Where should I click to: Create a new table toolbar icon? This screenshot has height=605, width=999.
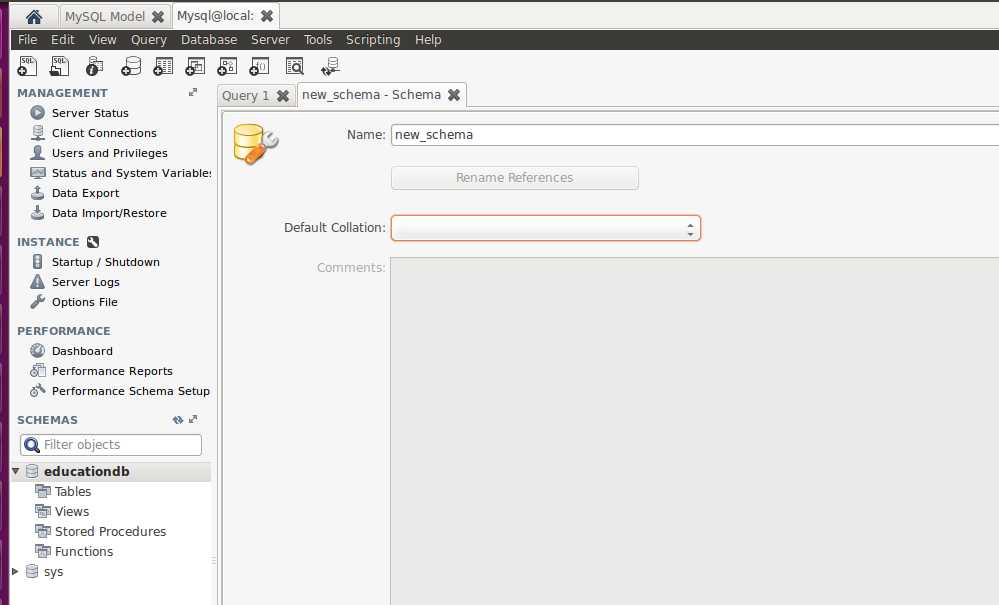[x=163, y=66]
